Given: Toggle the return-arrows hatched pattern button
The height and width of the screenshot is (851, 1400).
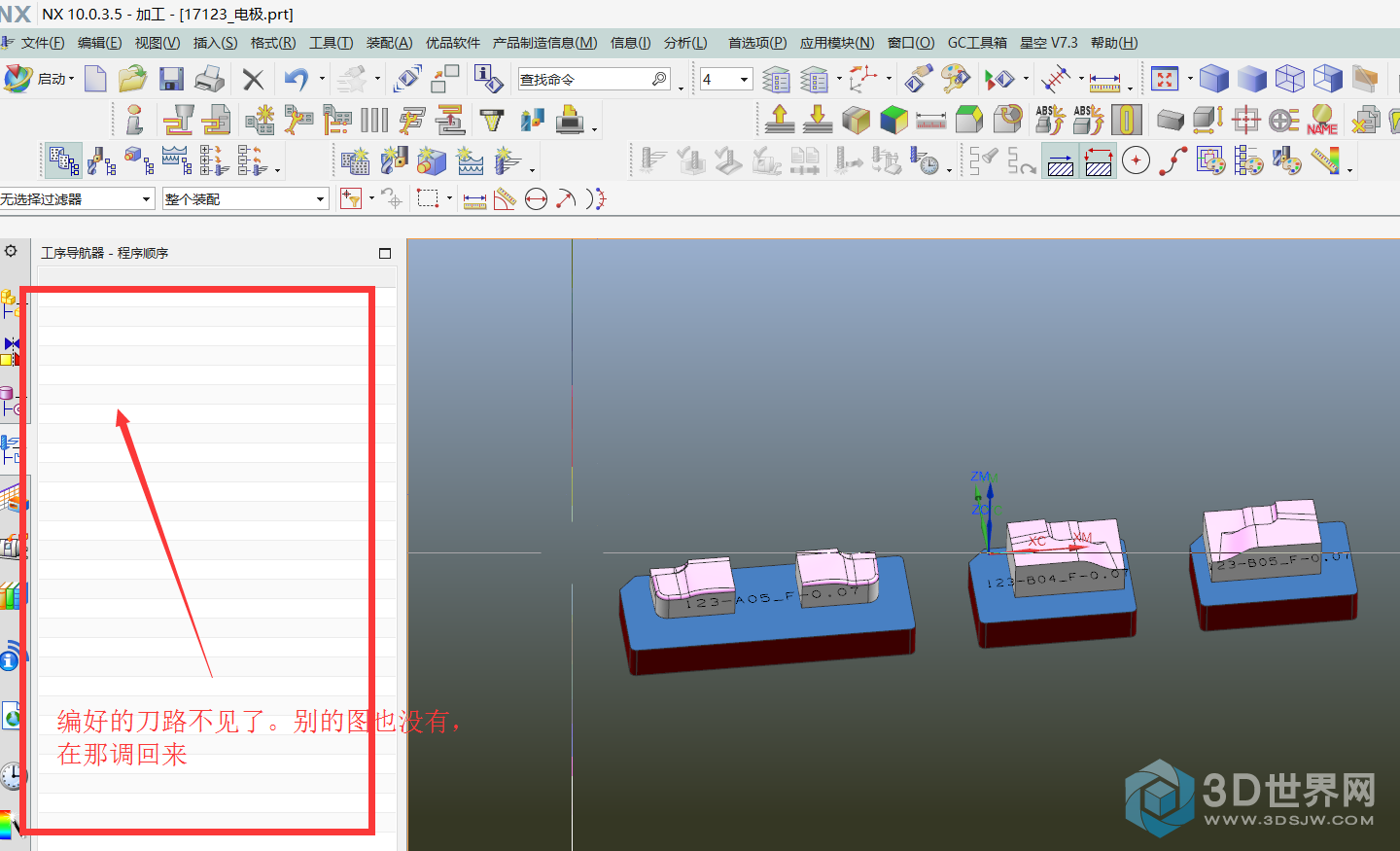Looking at the screenshot, I should (1099, 160).
